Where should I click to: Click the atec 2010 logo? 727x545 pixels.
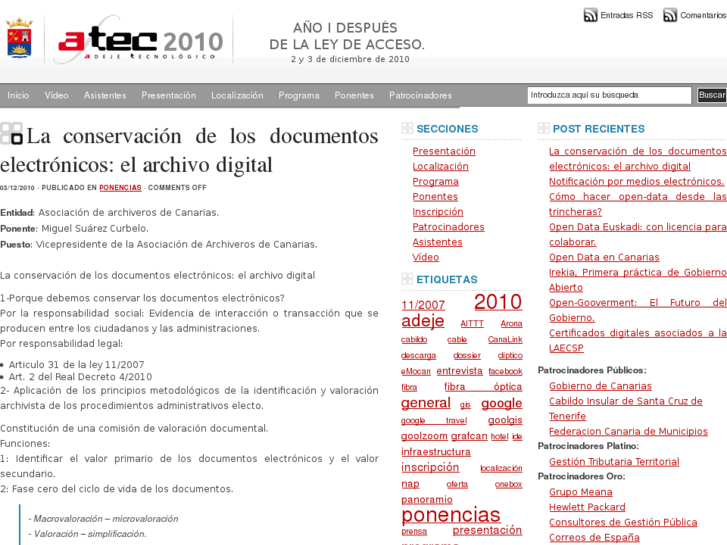click(x=140, y=42)
